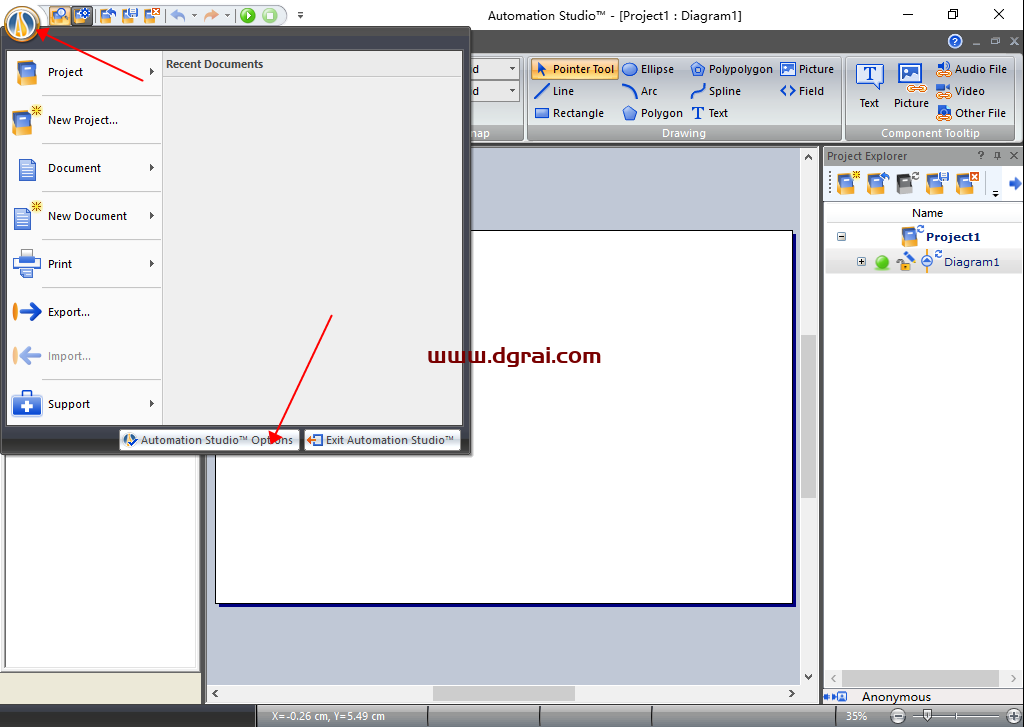This screenshot has width=1024, height=727.
Task: Click Open Project icon in quick access toolbar
Action: [x=108, y=15]
